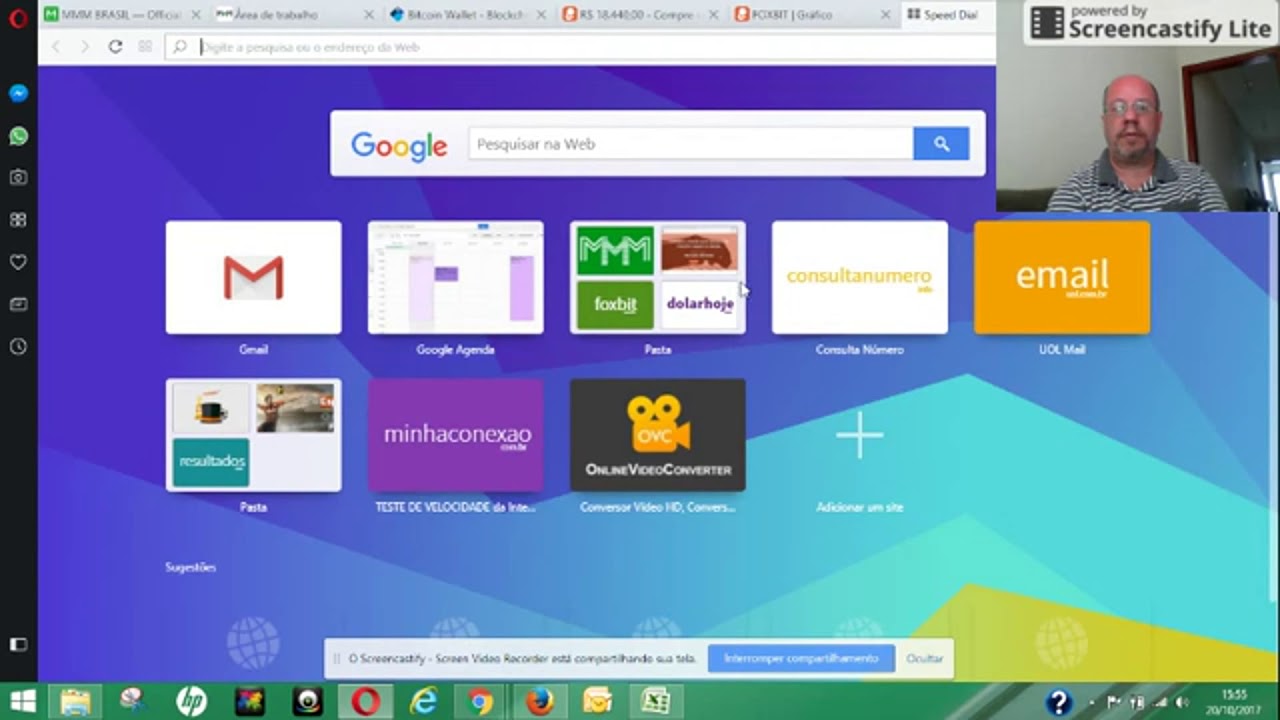Click the volume speaker tray icon

pos(1182,702)
